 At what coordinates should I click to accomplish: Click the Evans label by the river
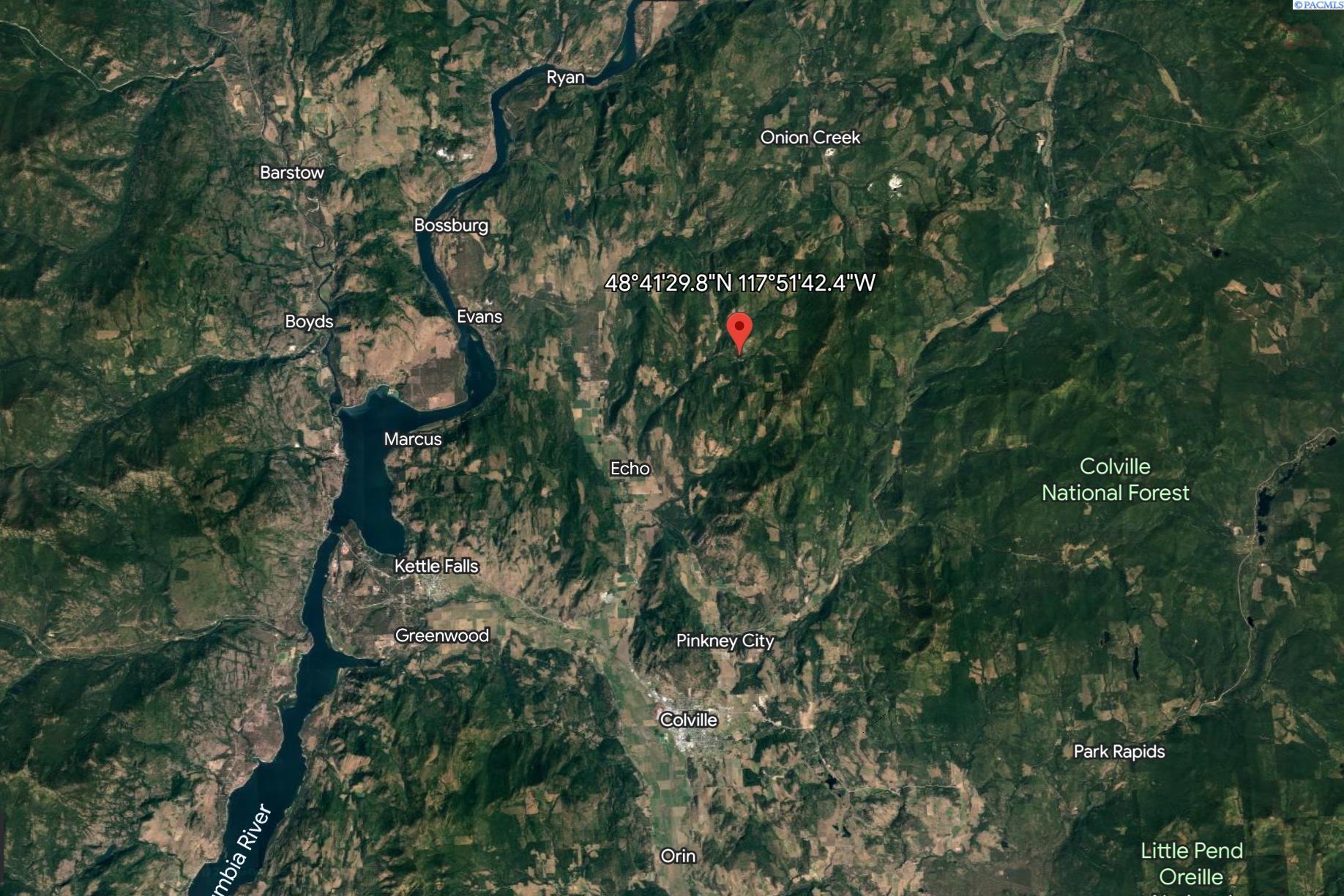479,317
